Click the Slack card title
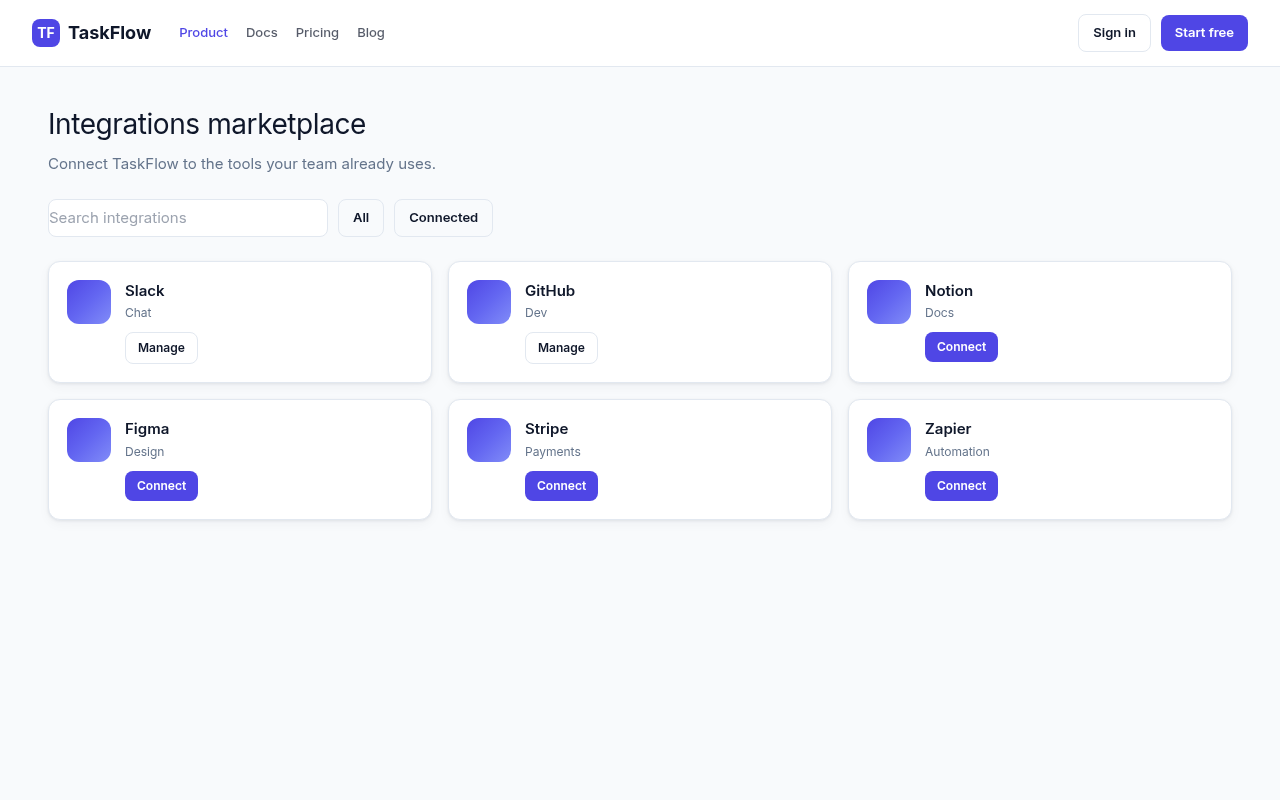 coord(145,291)
